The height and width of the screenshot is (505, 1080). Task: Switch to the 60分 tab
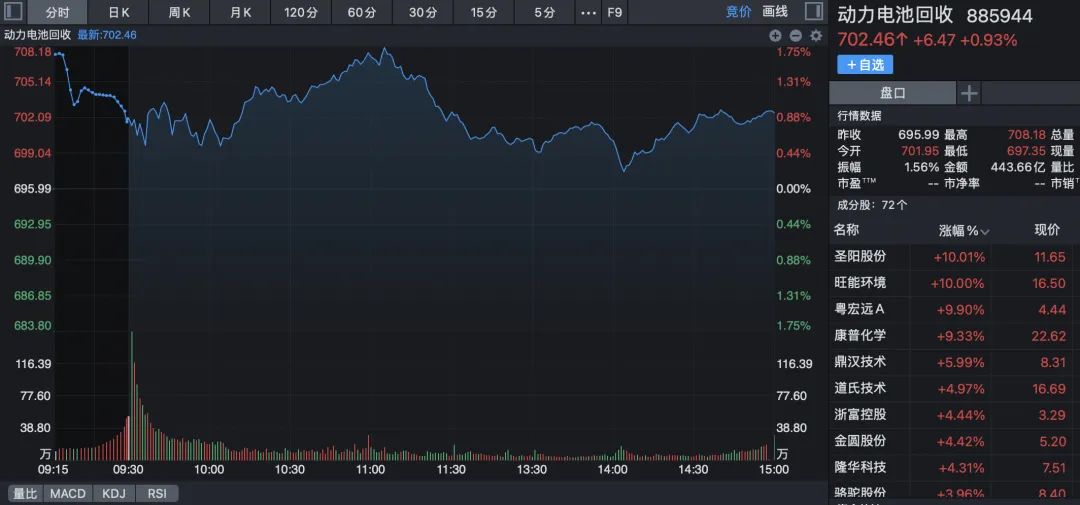362,12
